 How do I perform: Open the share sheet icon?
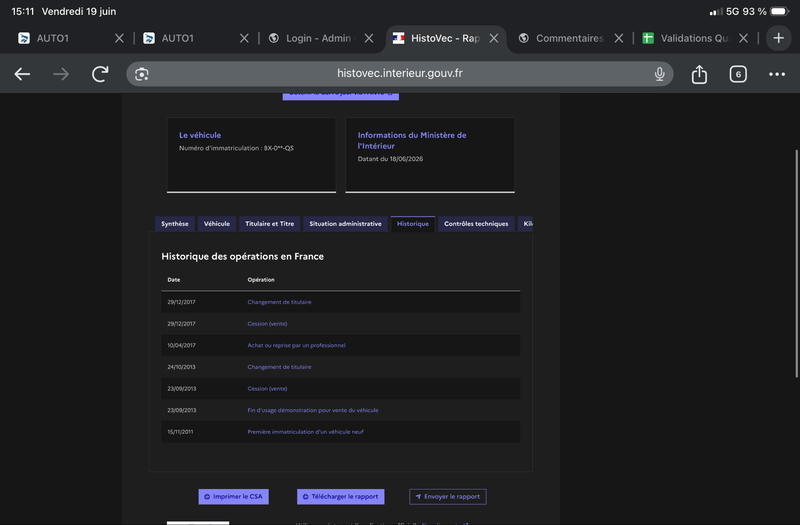[699, 74]
